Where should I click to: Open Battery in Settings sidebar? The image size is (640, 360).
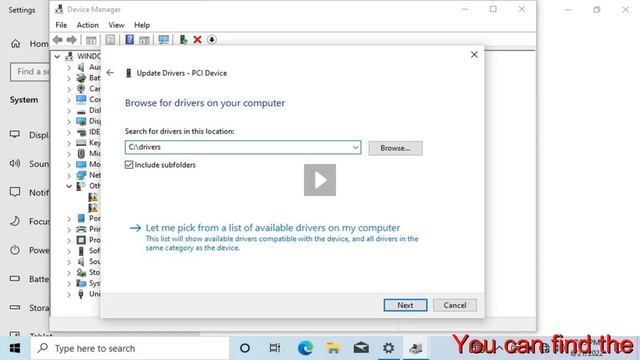coord(29,279)
